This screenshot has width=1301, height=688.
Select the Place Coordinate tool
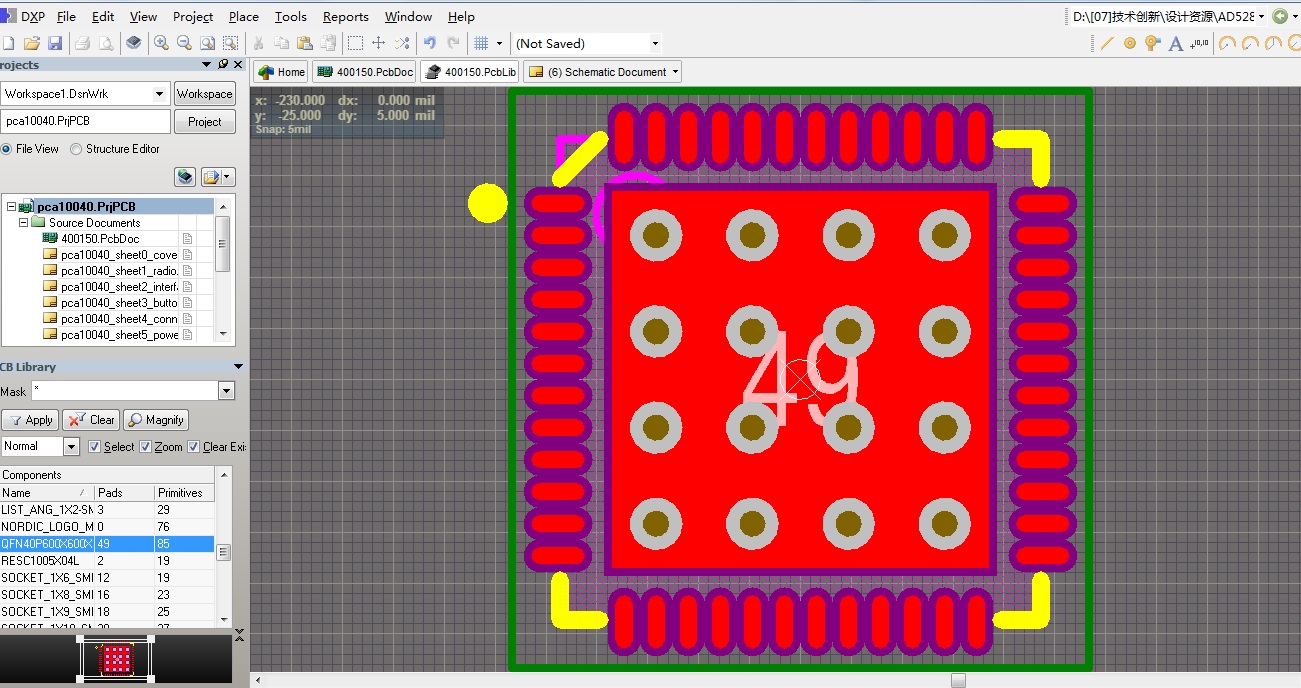pos(1199,43)
